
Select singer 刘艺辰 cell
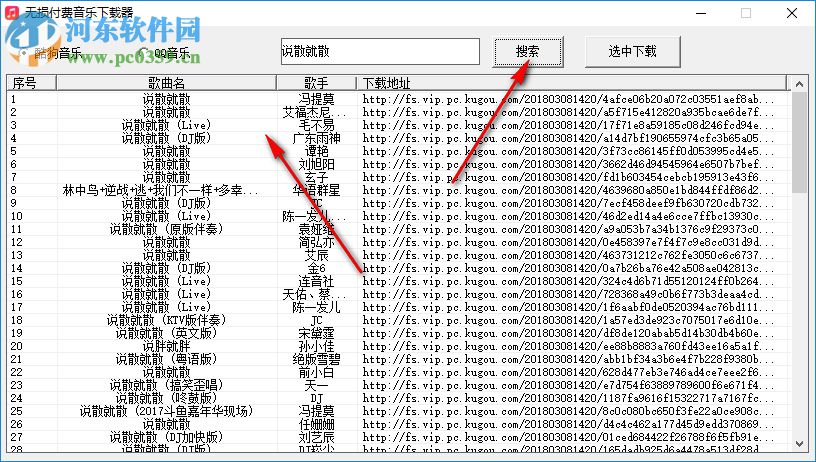(x=316, y=437)
